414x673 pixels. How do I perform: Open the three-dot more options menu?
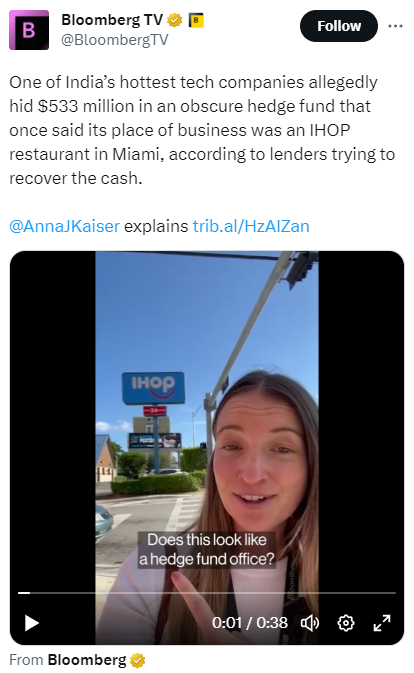[x=395, y=26]
